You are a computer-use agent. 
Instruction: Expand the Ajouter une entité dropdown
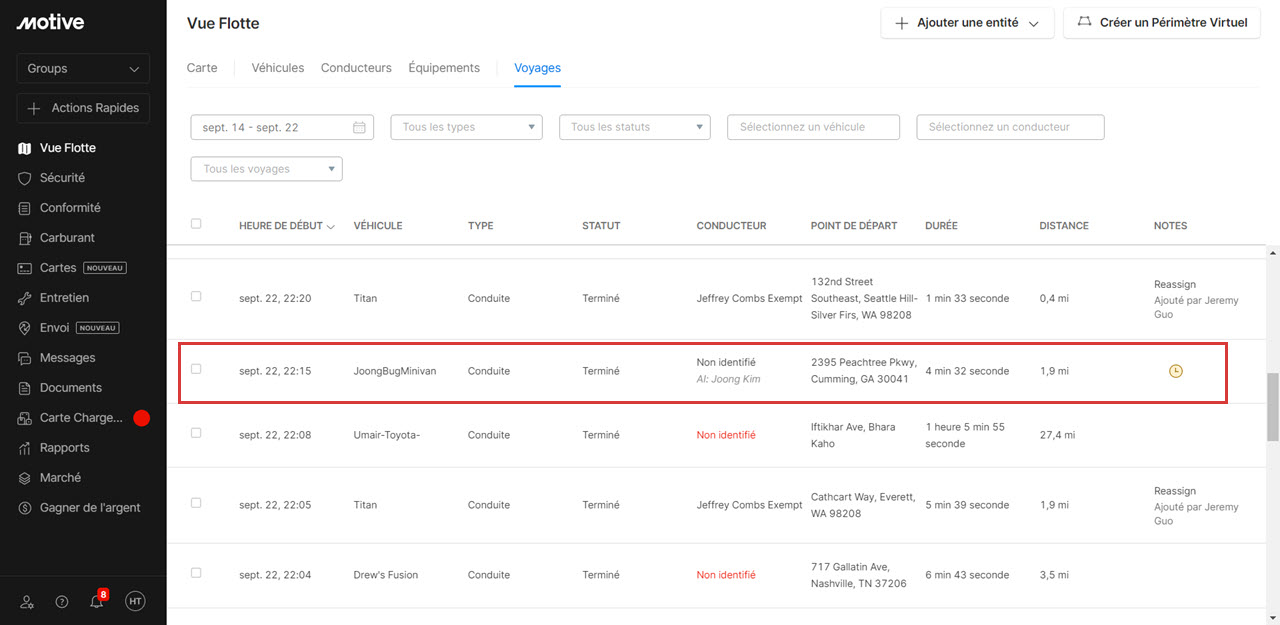(967, 23)
